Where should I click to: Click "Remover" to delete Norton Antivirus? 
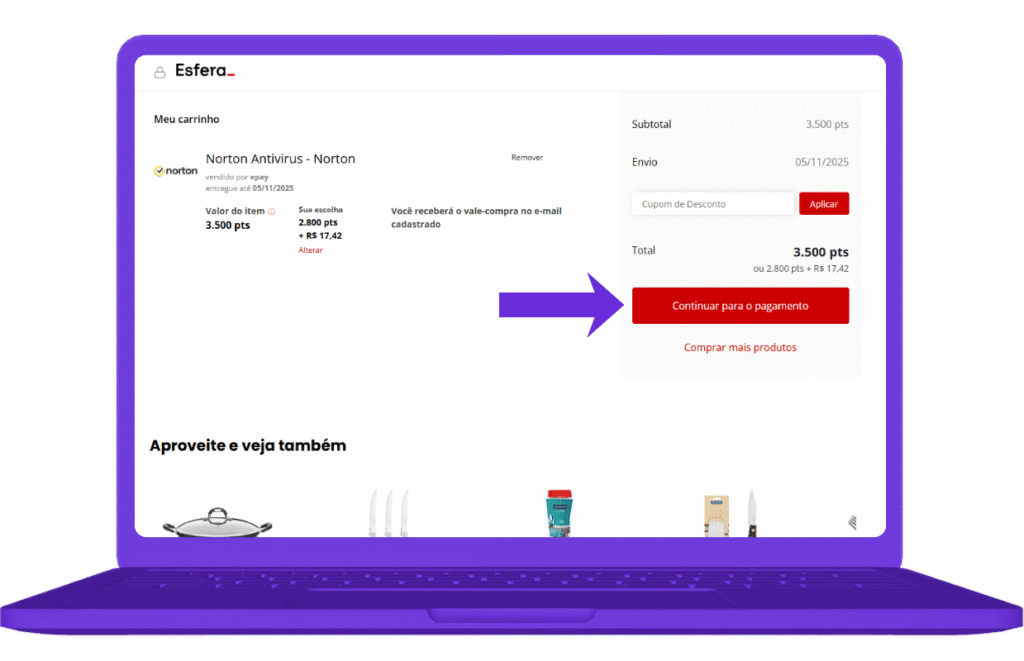click(x=526, y=157)
